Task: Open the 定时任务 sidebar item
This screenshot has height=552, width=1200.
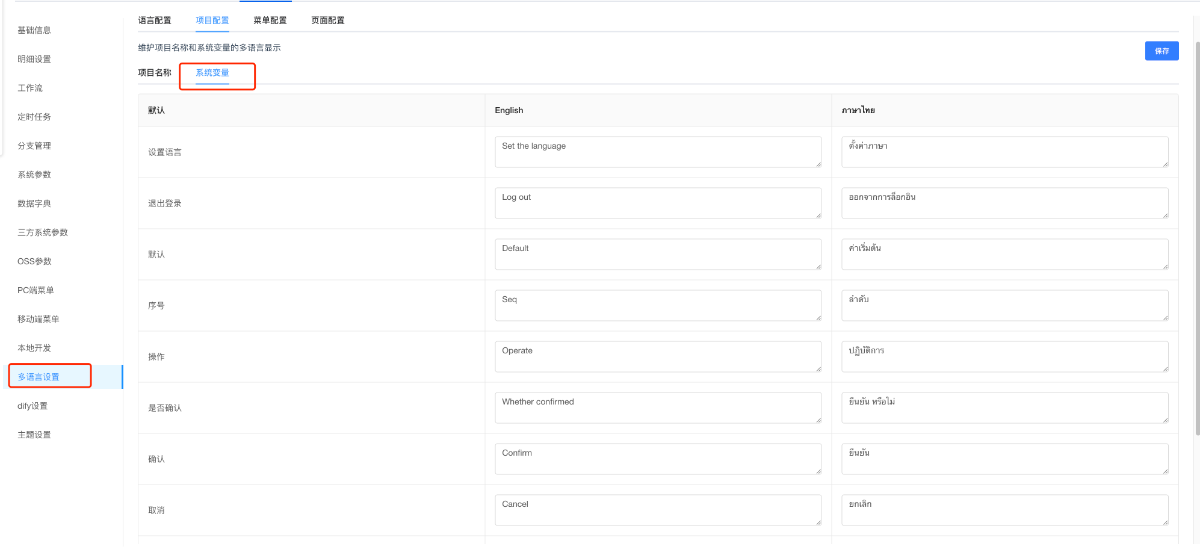Action: tap(34, 117)
